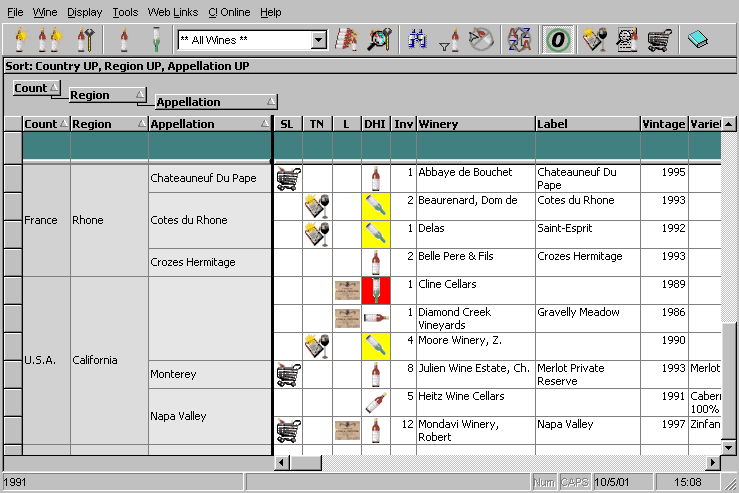
Task: Open the C! Online menu
Action: click(229, 12)
